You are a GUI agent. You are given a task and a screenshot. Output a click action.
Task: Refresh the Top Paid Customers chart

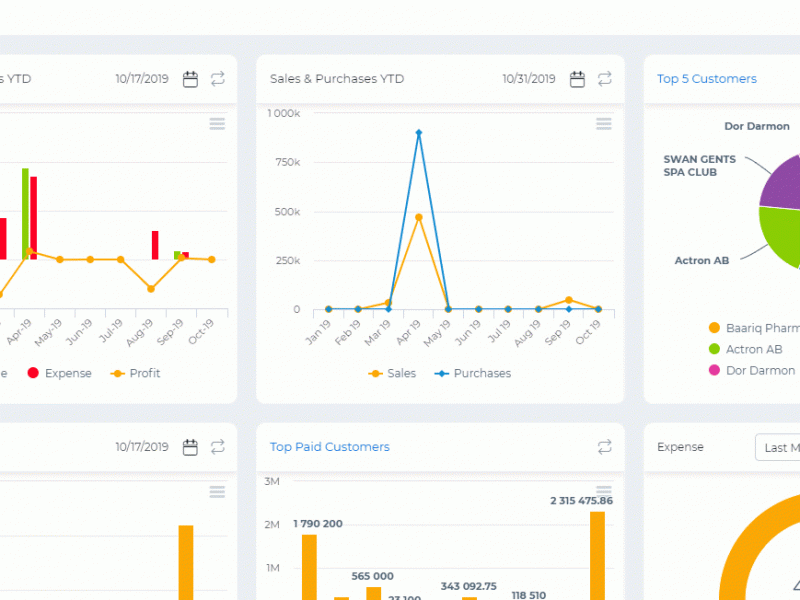click(605, 447)
